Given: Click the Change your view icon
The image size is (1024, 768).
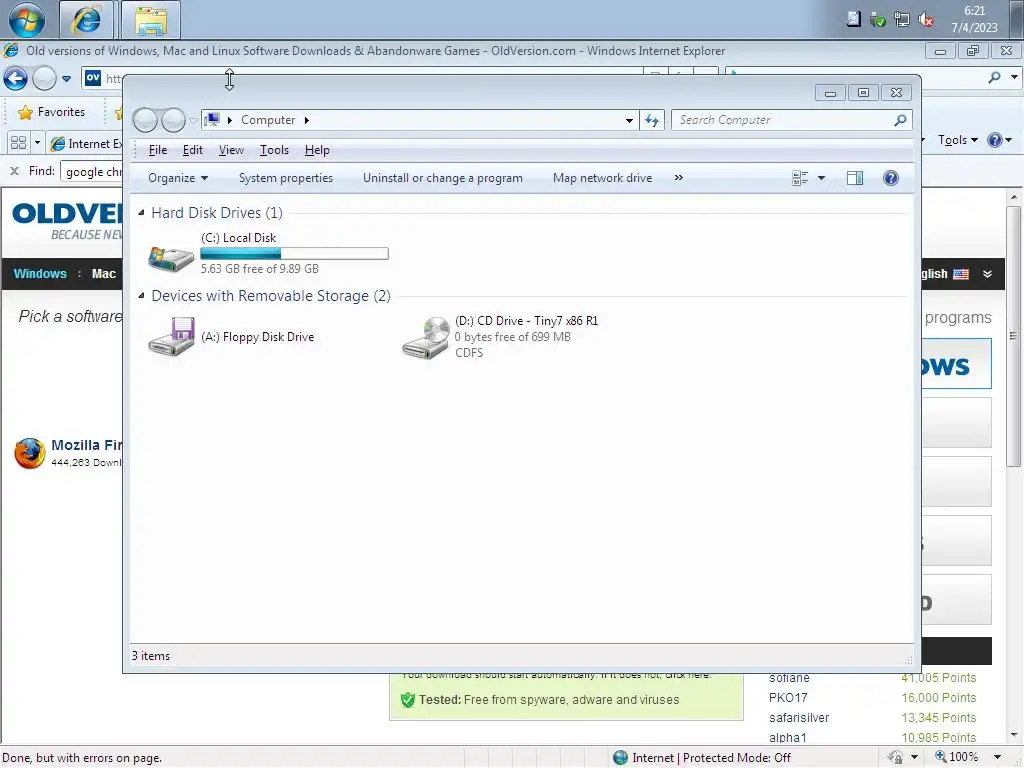Looking at the screenshot, I should (800, 178).
